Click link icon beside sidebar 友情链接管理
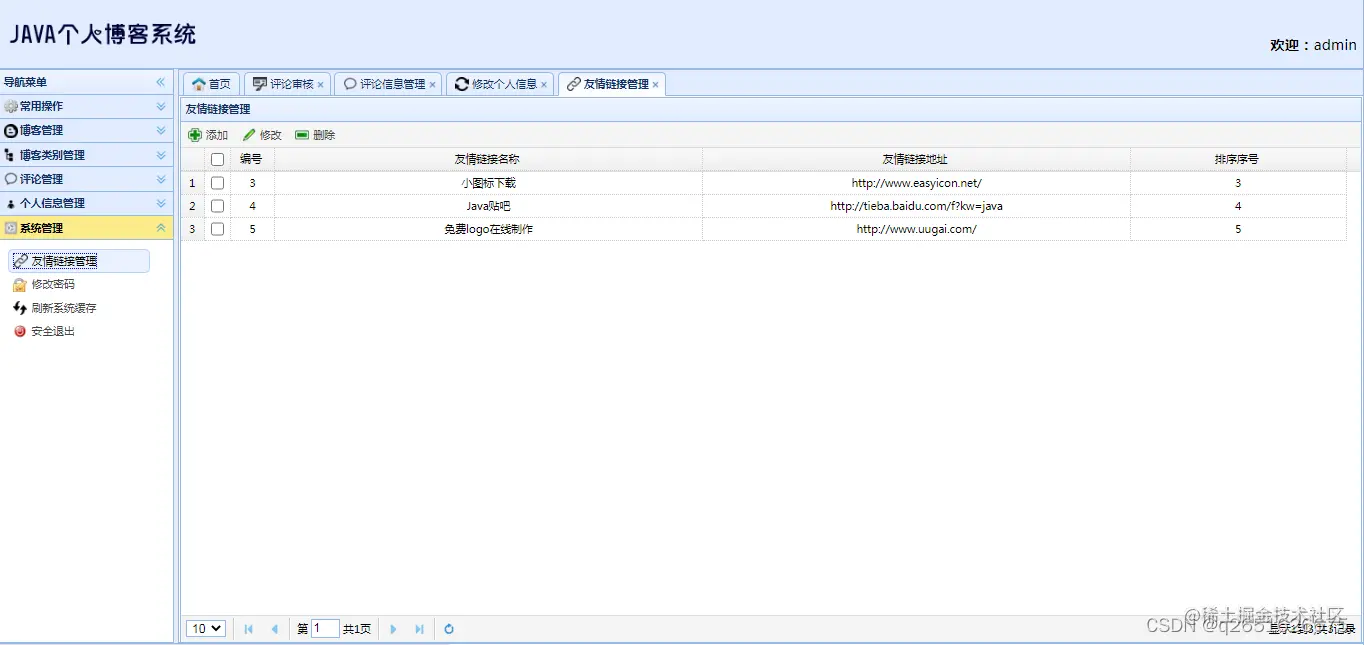The width and height of the screenshot is (1364, 645). 20,261
